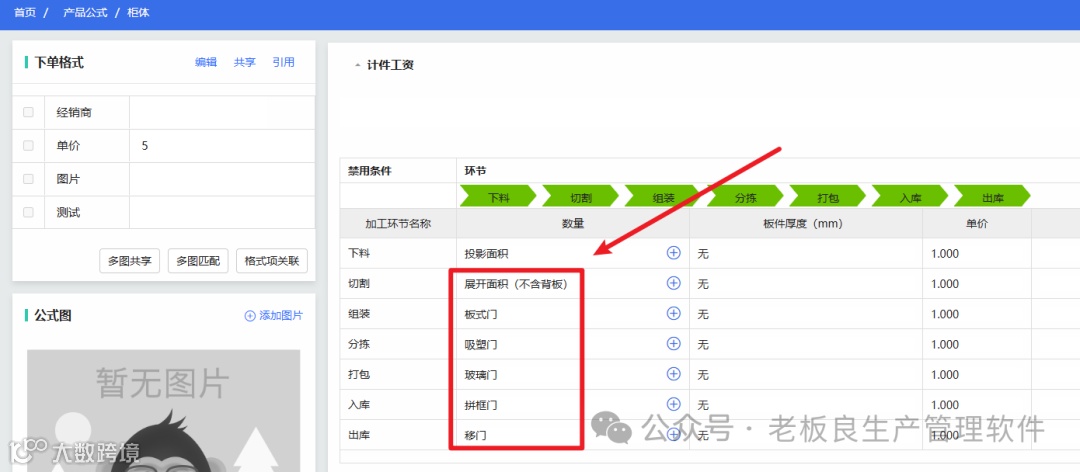The width and height of the screenshot is (1080, 472).
Task: Select the 分拣 process step arrow
Action: [x=745, y=197]
